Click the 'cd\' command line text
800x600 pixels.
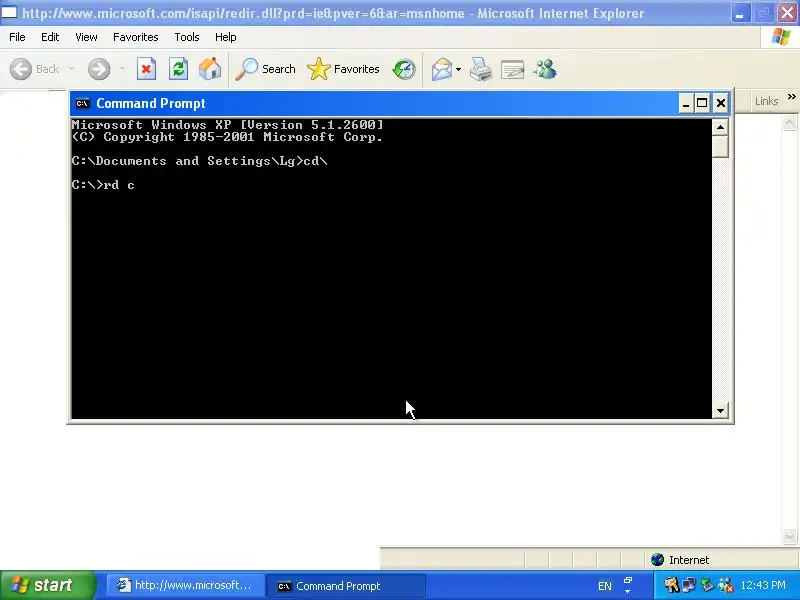click(x=315, y=161)
